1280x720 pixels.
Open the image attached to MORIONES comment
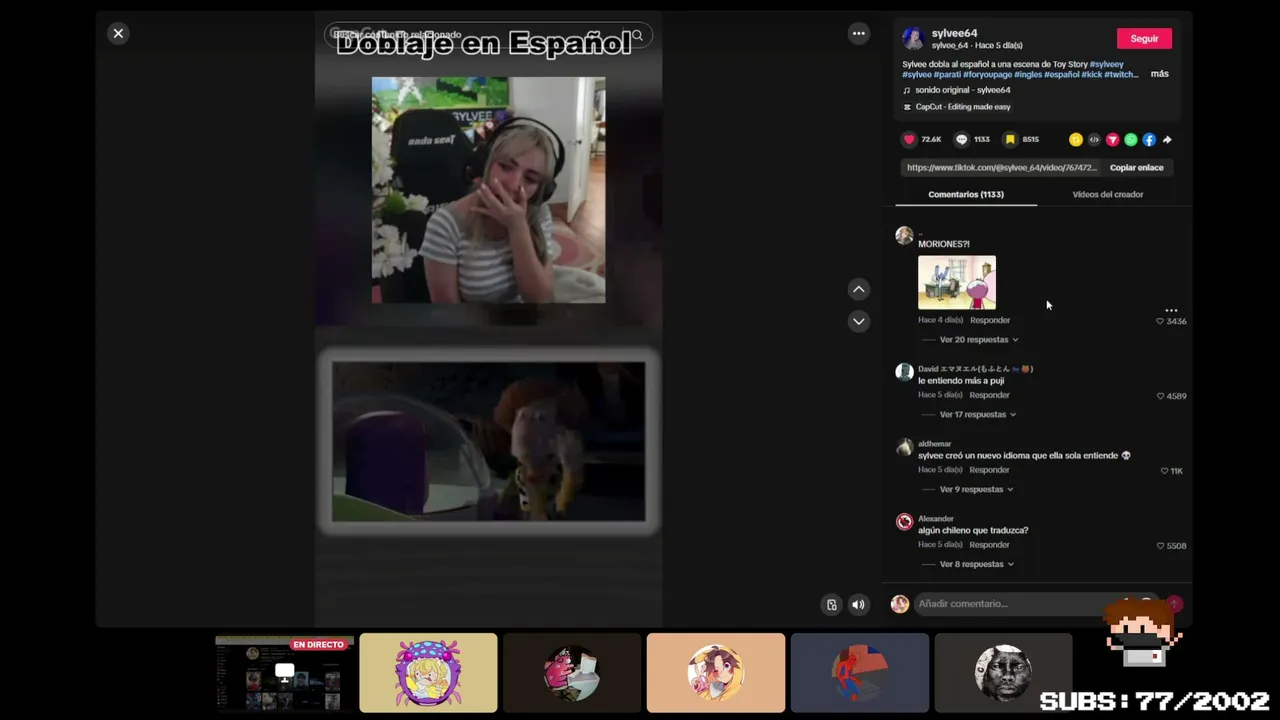[957, 283]
